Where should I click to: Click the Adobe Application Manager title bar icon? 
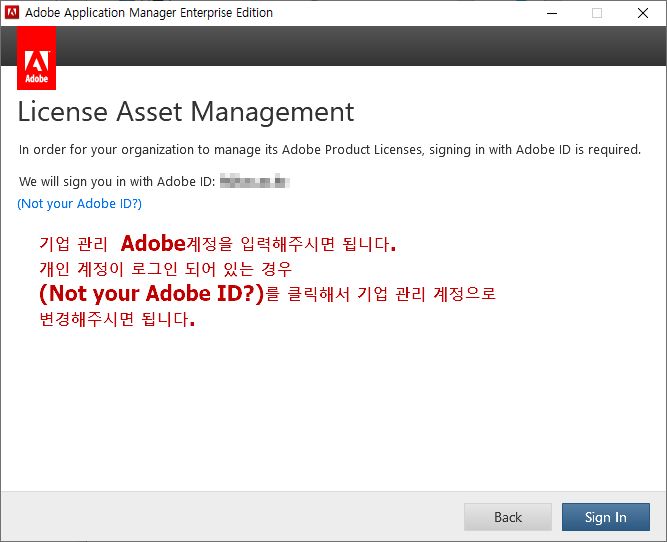click(x=11, y=13)
